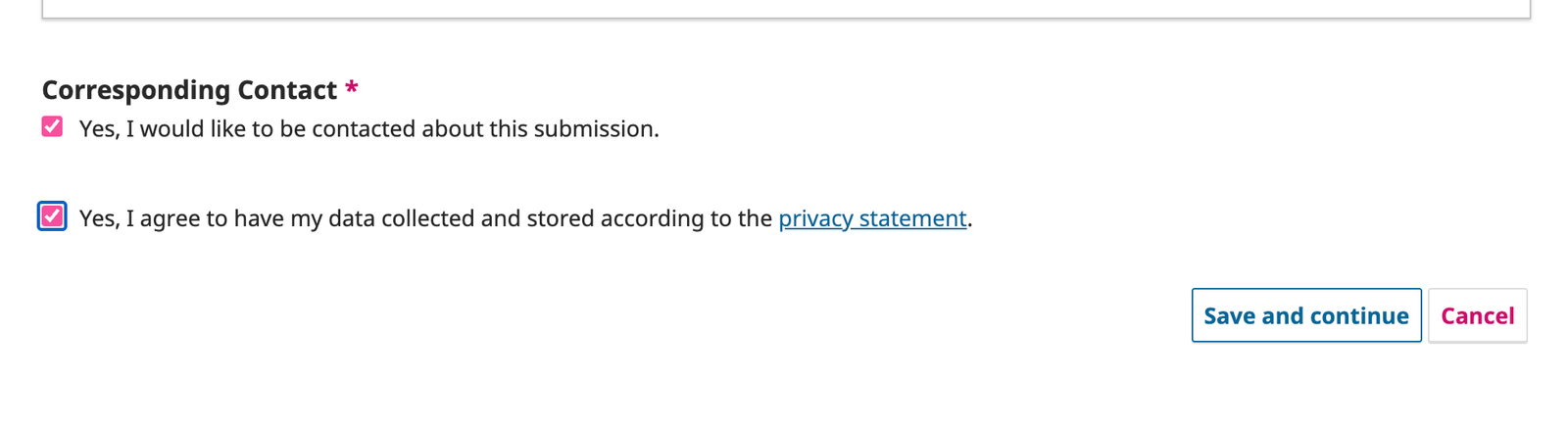1568x427 pixels.
Task: Uncheck the contact about this submission checkbox
Action: tap(52, 127)
